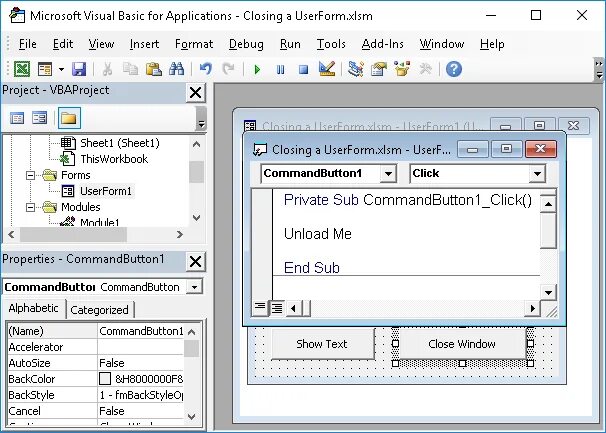Image resolution: width=606 pixels, height=433 pixels.
Task: Select Sheet1 (Sheet1) in project tree
Action: click(x=120, y=143)
